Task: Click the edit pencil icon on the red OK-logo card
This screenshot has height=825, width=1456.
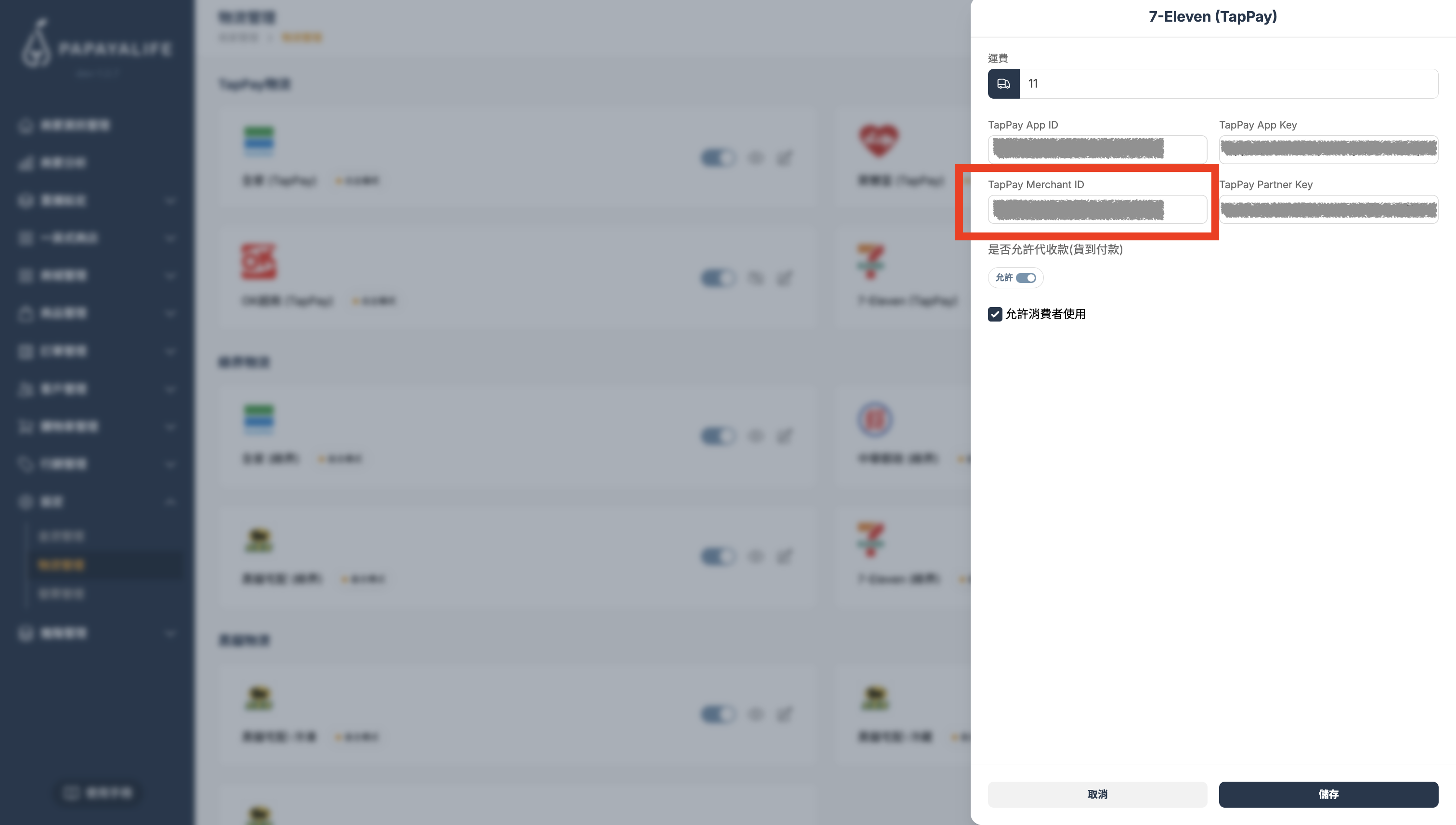Action: coord(784,278)
